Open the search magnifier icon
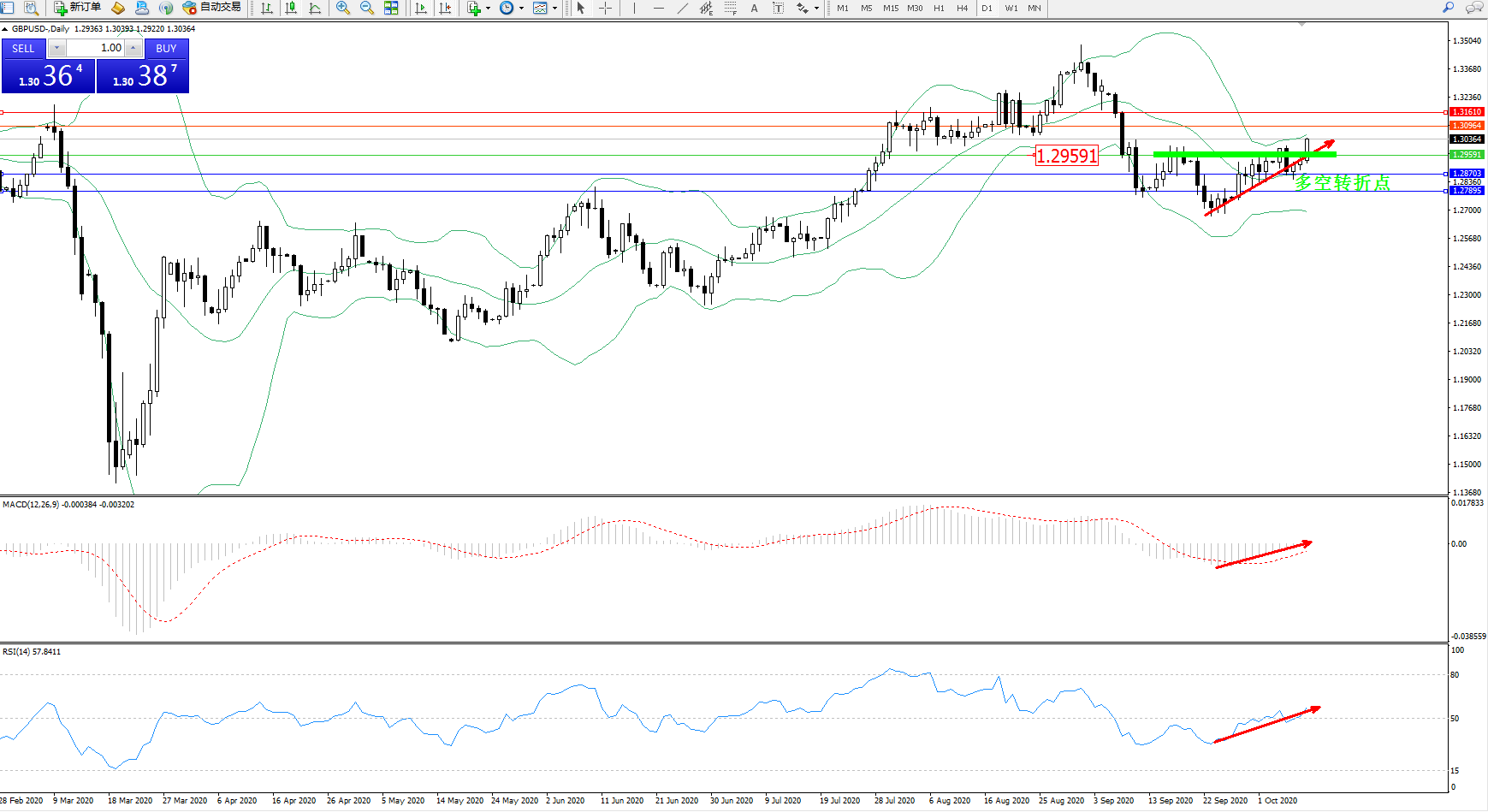 click(x=1448, y=8)
